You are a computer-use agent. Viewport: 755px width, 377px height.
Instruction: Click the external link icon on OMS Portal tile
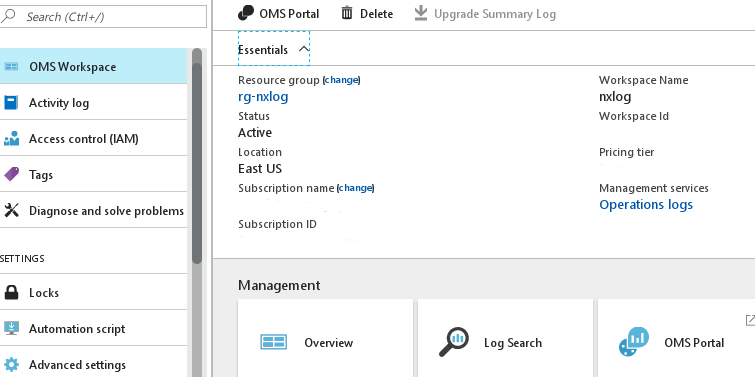(750, 320)
